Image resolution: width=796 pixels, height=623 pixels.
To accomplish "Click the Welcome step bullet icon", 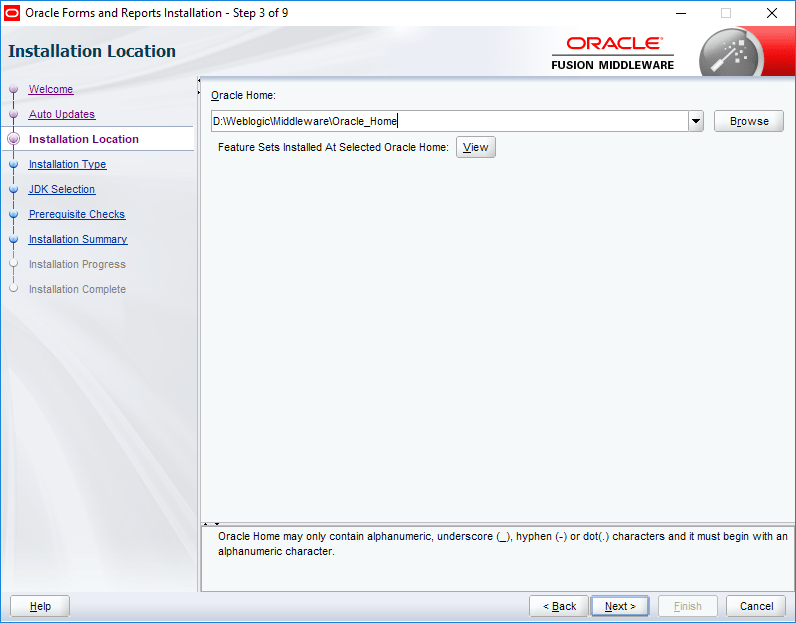I will [14, 89].
